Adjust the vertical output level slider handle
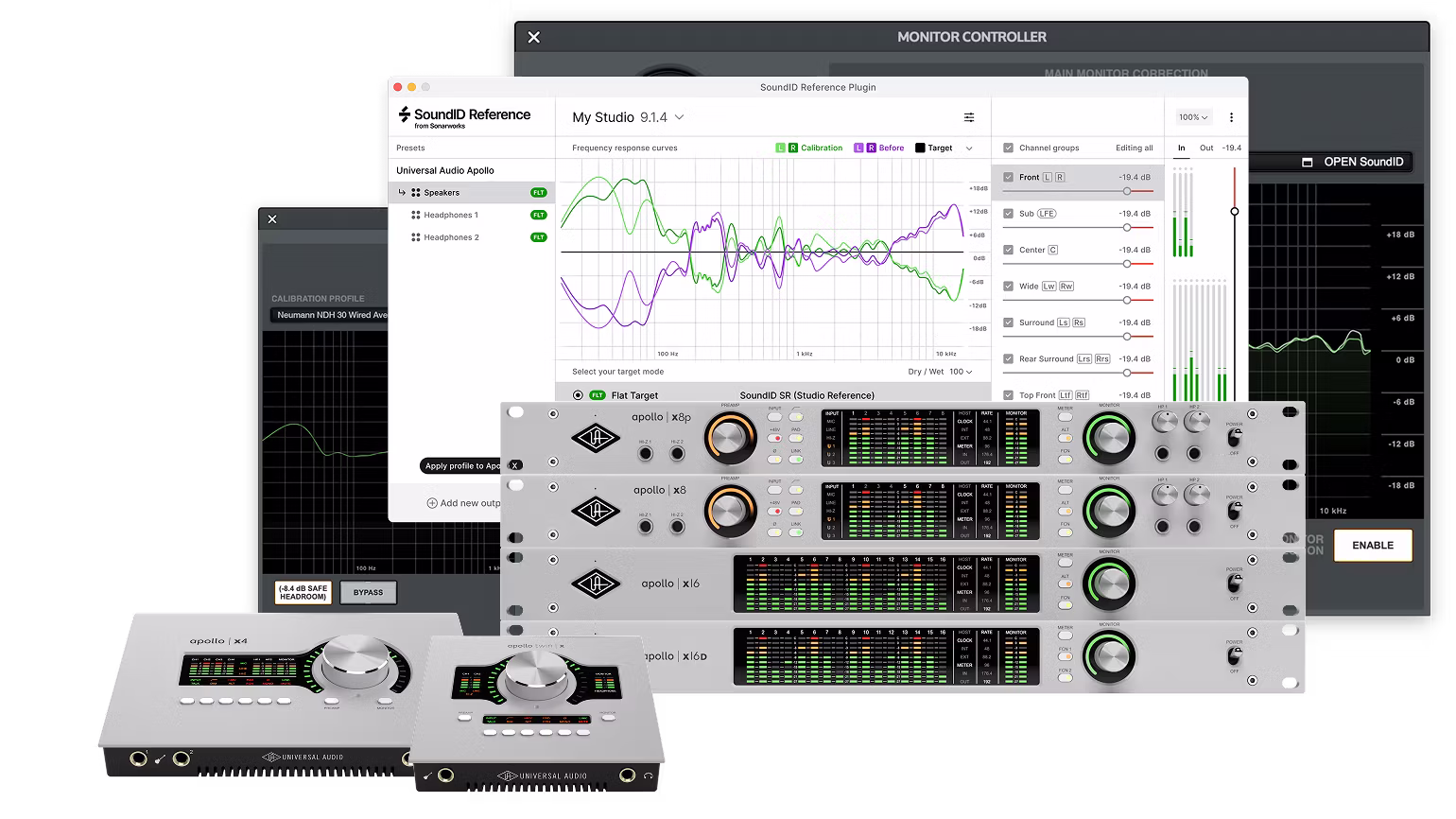The width and height of the screenshot is (1456, 819). click(x=1234, y=212)
